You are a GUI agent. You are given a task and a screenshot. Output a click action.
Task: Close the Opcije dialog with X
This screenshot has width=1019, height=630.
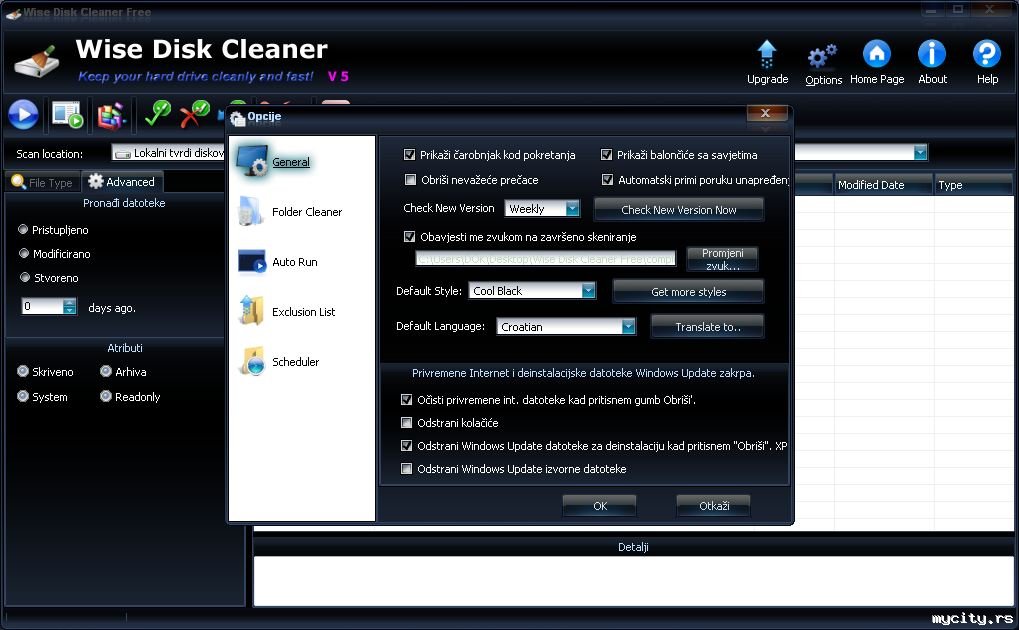tap(766, 114)
